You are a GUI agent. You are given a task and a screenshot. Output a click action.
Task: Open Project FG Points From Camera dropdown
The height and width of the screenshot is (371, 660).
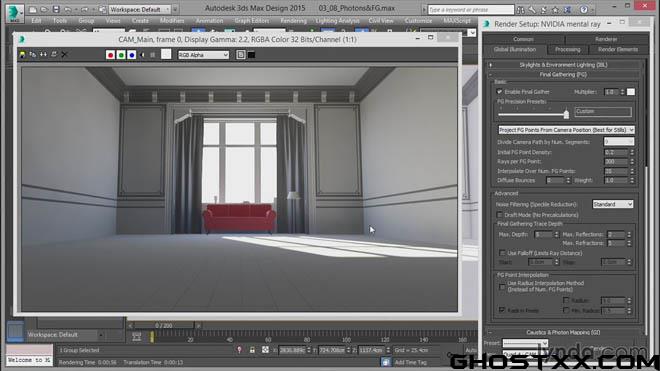pos(566,130)
